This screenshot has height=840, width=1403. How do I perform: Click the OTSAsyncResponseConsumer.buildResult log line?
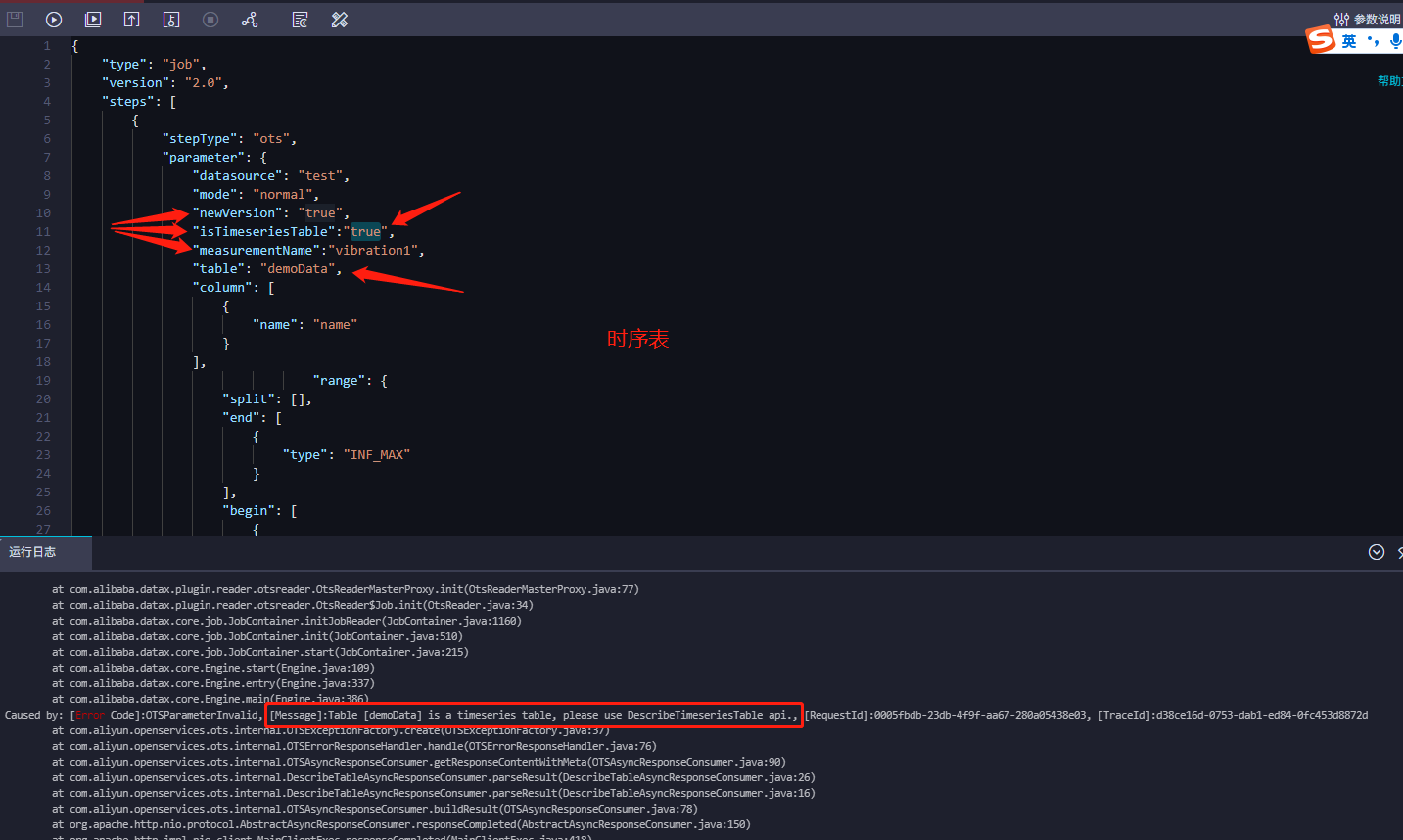pos(374,809)
